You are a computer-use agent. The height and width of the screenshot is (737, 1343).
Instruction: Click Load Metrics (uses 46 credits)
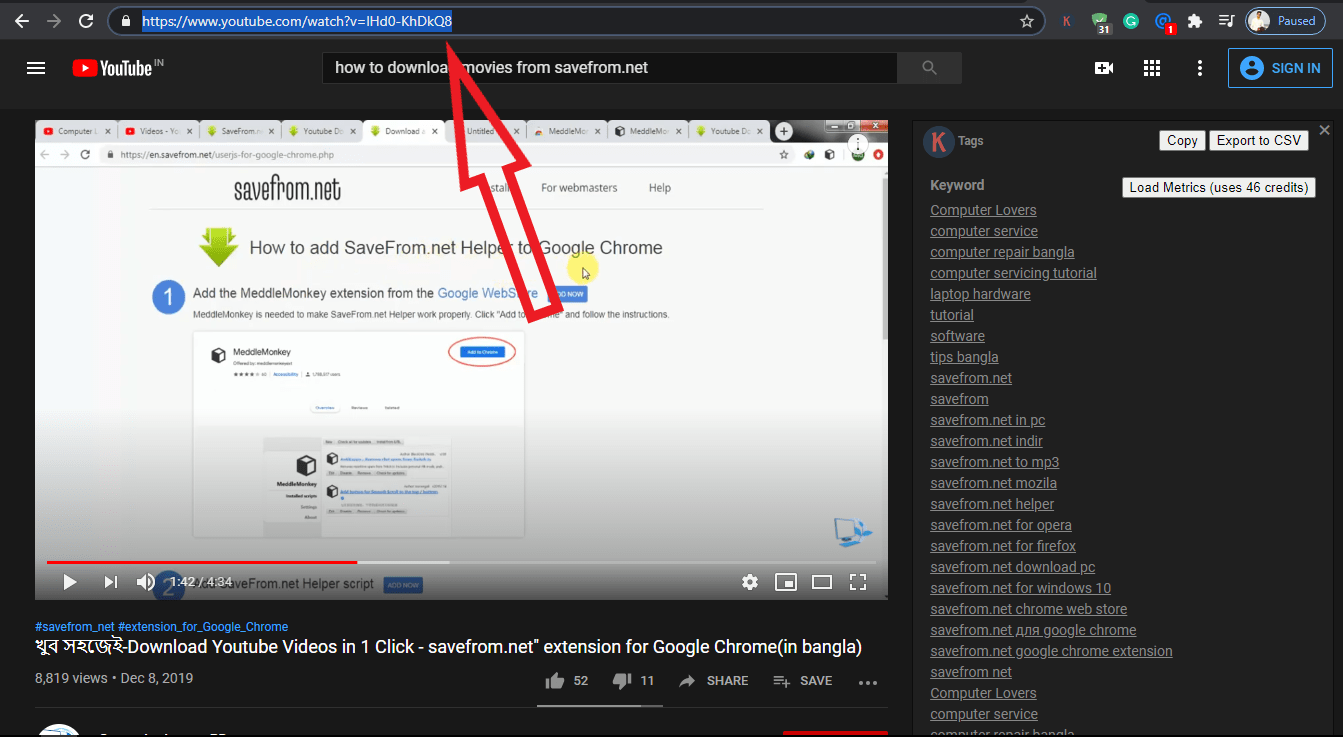1219,187
